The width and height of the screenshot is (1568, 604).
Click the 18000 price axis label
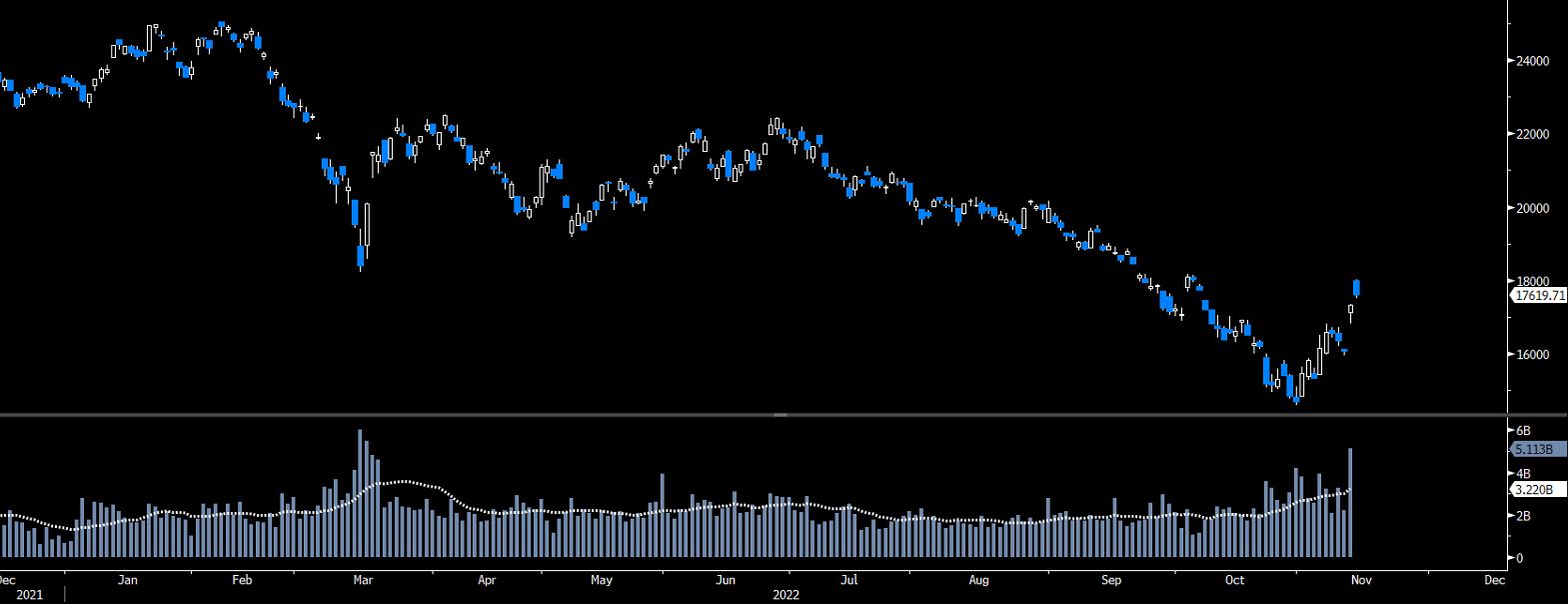click(1532, 282)
